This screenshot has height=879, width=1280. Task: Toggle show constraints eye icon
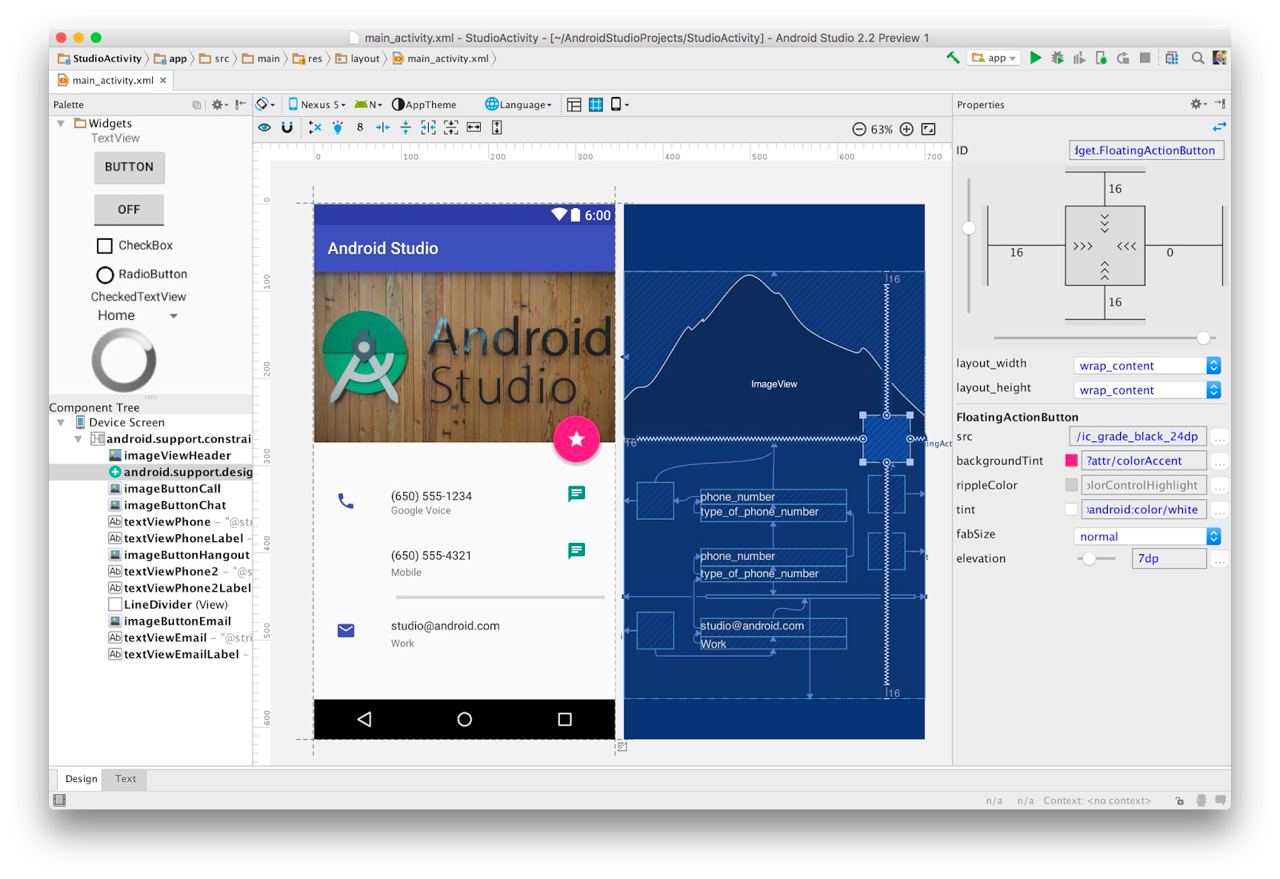point(265,128)
